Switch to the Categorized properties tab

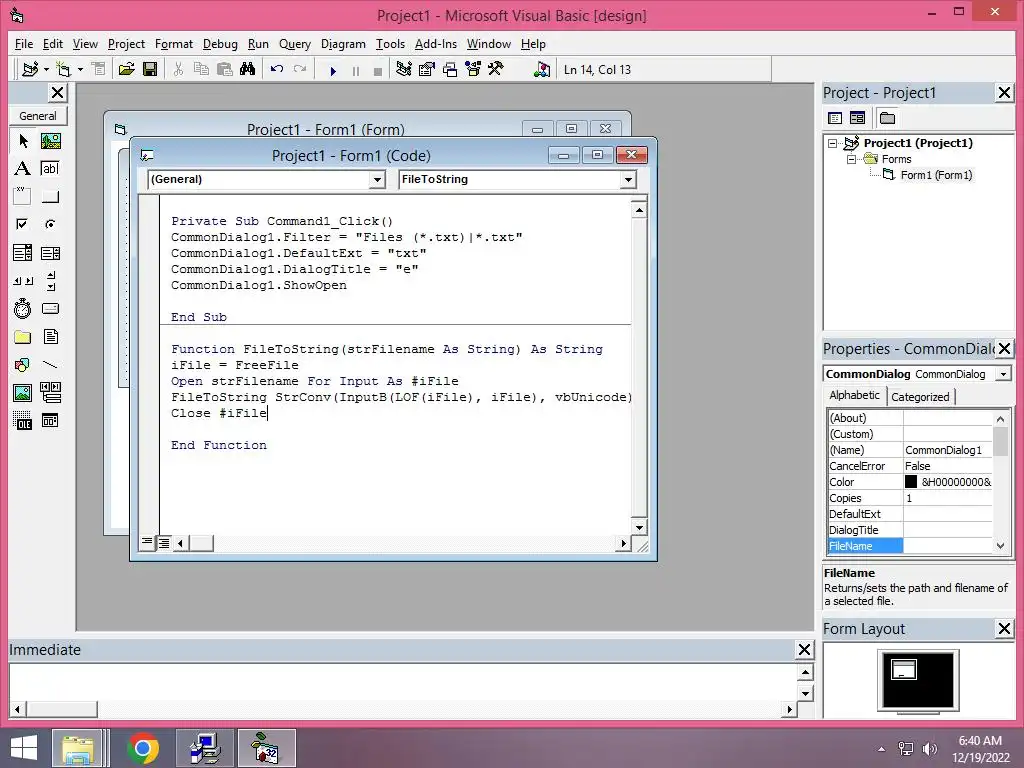point(920,397)
